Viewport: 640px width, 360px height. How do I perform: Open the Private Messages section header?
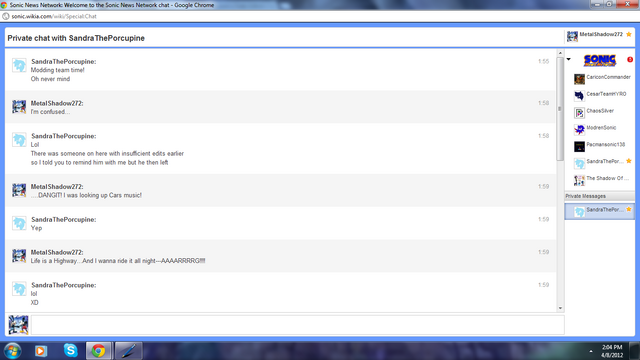click(x=600, y=196)
